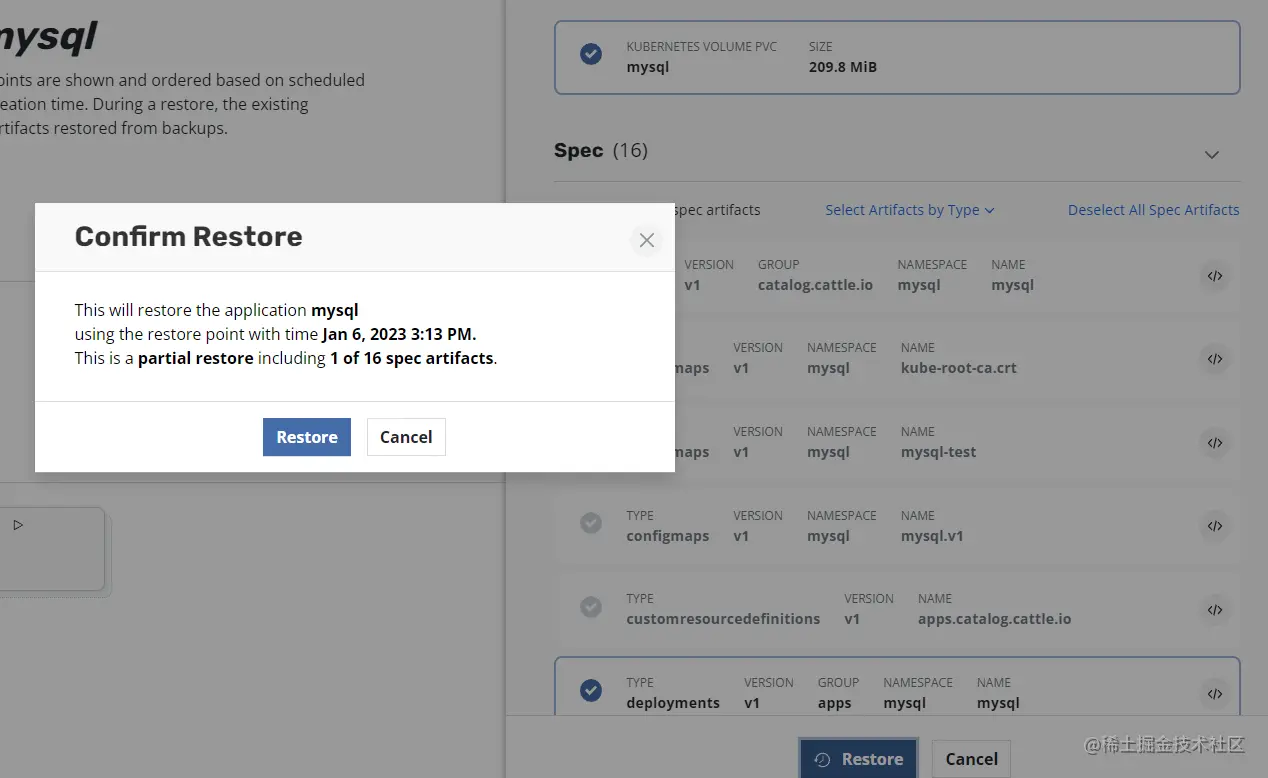View YAML code for deployments mysql artifact
This screenshot has width=1268, height=778.
tap(1215, 693)
